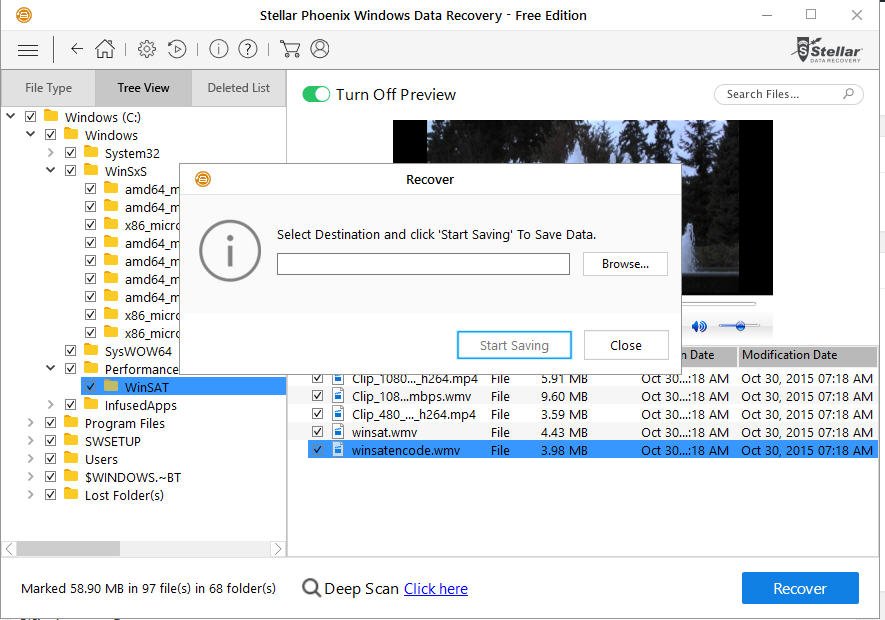This screenshot has width=885, height=620.
Task: Collapse the Performance folder node
Action: pos(50,368)
